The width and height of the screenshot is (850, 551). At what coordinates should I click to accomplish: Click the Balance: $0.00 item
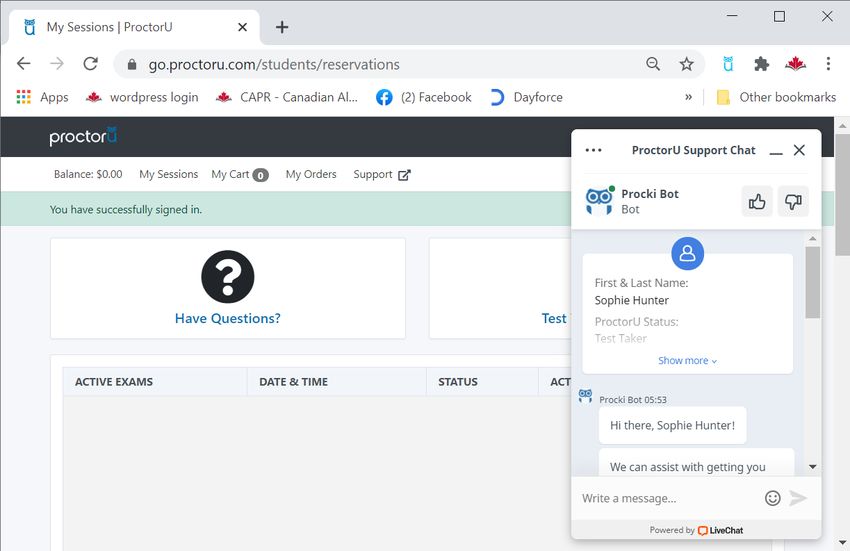88,174
